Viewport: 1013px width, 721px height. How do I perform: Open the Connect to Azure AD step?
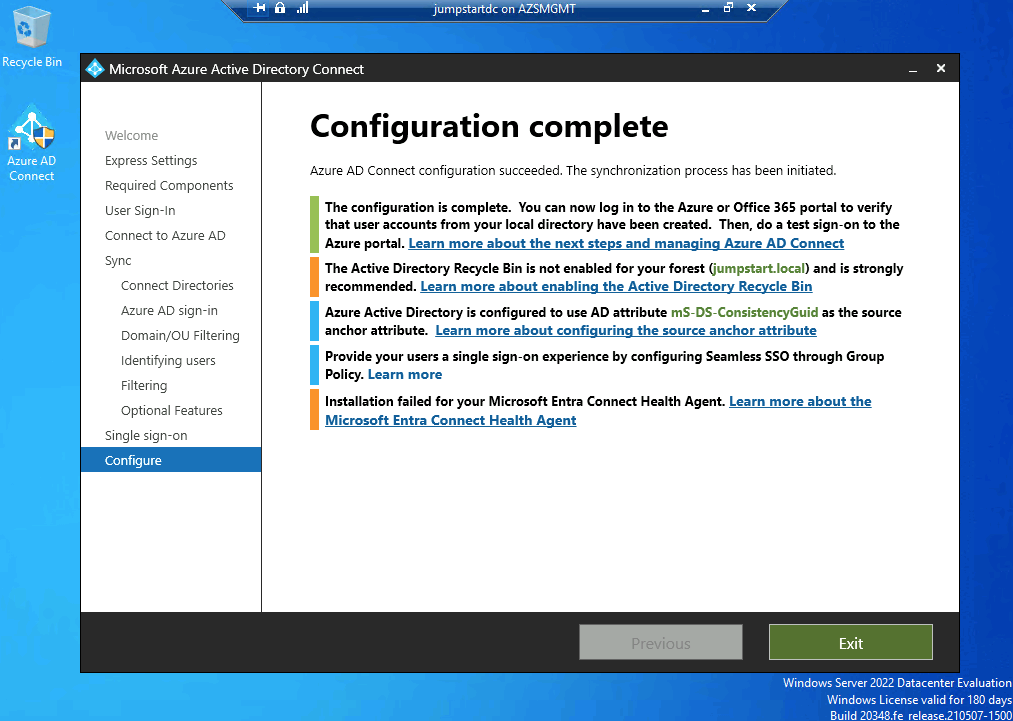(x=165, y=236)
